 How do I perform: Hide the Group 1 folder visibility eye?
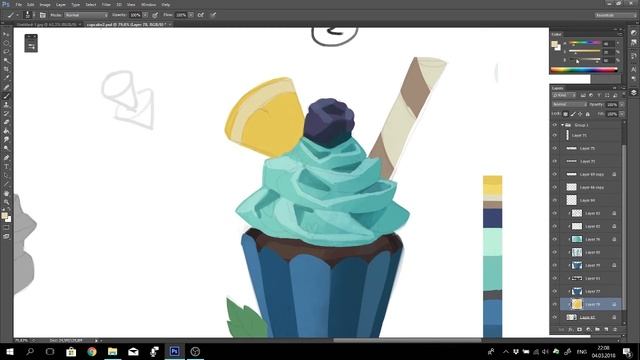click(x=555, y=125)
